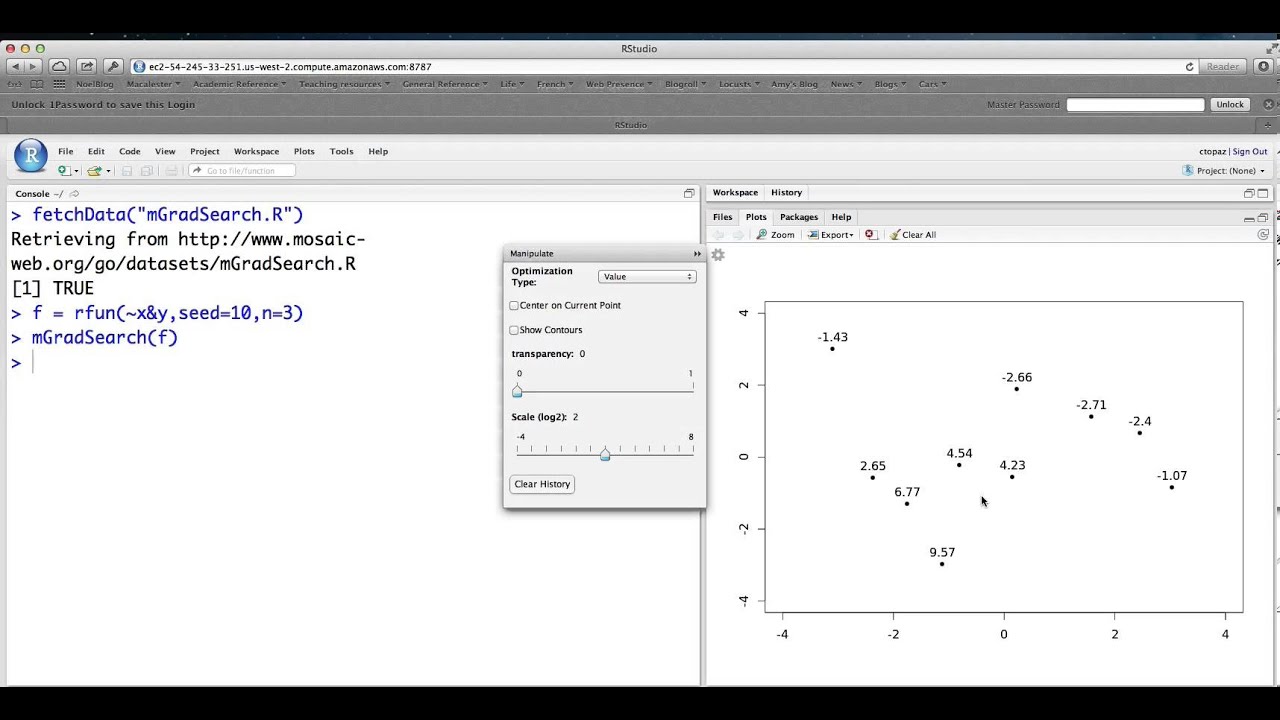Click 1Password key icon in Safari toolbar
The image size is (1280, 720).
(x=113, y=66)
